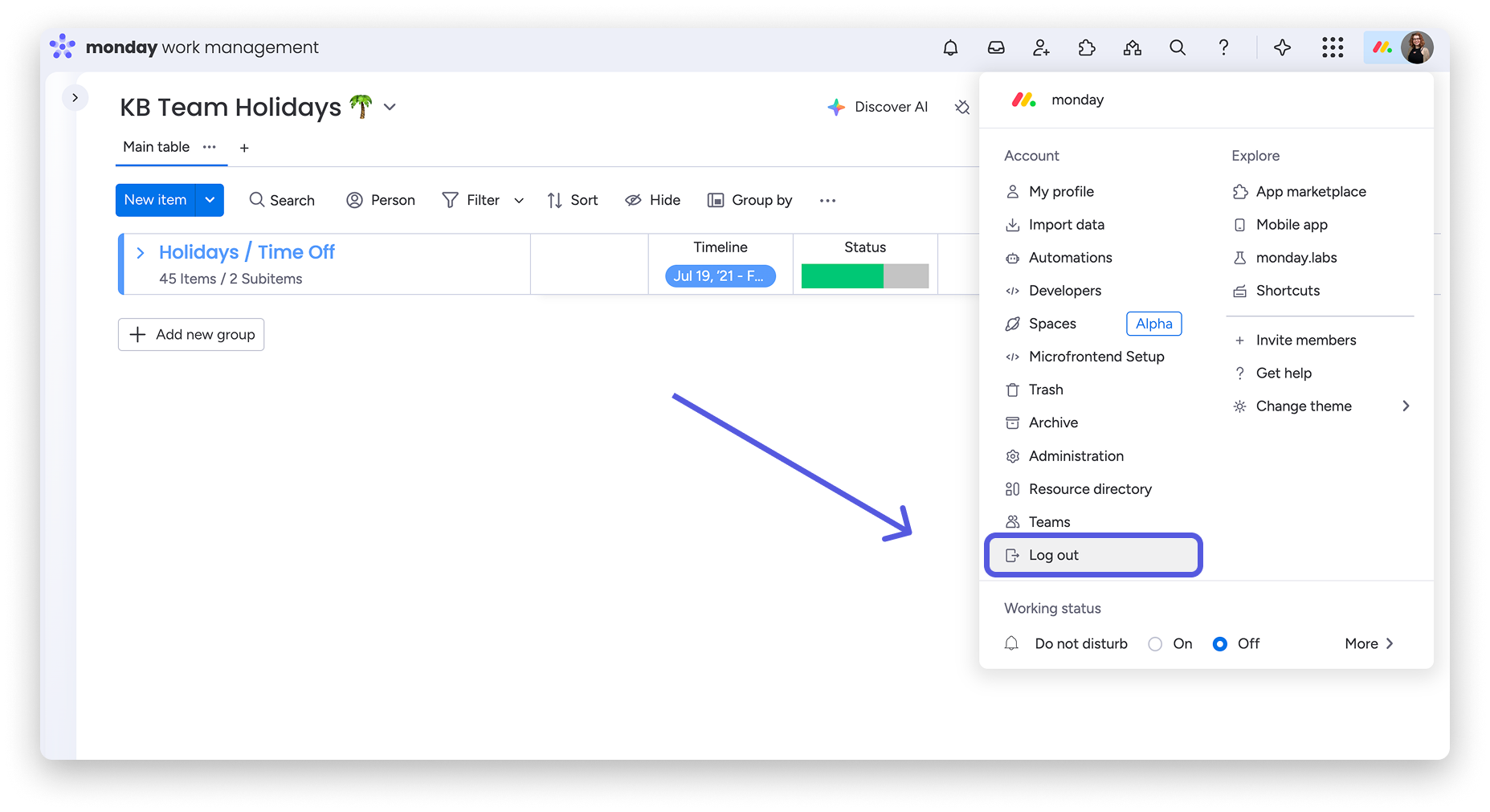Image resolution: width=1490 pixels, height=812 pixels.
Task: Click the Holidays / Time Off group title
Action: pos(247,252)
